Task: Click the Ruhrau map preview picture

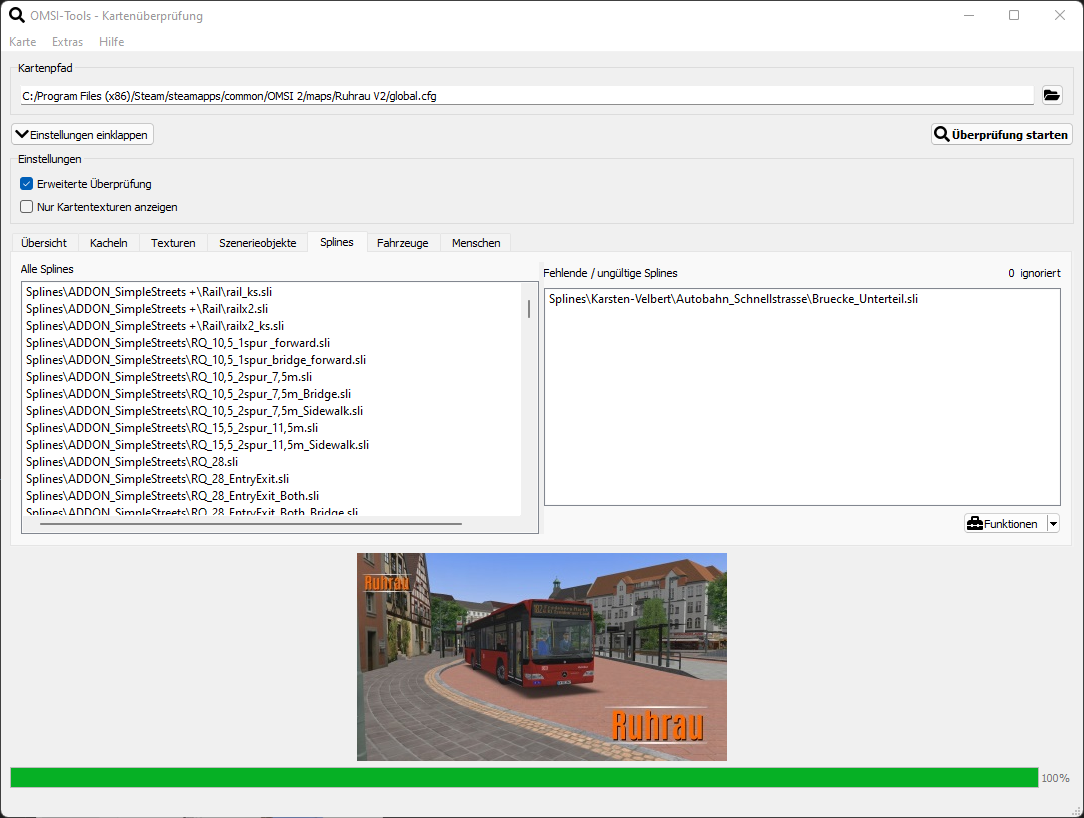Action: coord(541,657)
